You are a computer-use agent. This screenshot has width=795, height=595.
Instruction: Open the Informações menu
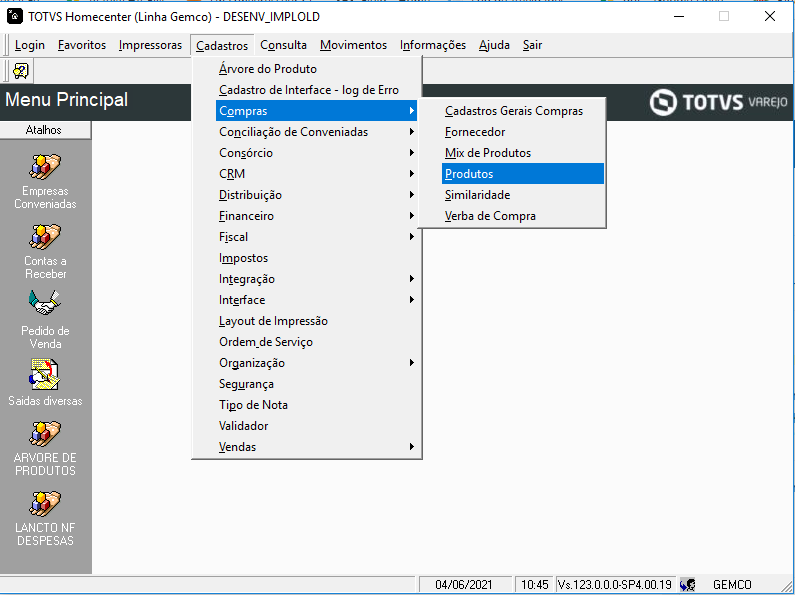coord(432,45)
